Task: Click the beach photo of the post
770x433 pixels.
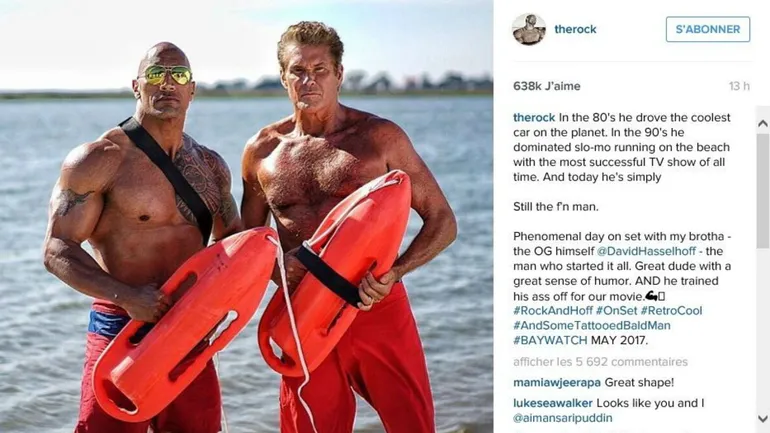Action: (247, 216)
